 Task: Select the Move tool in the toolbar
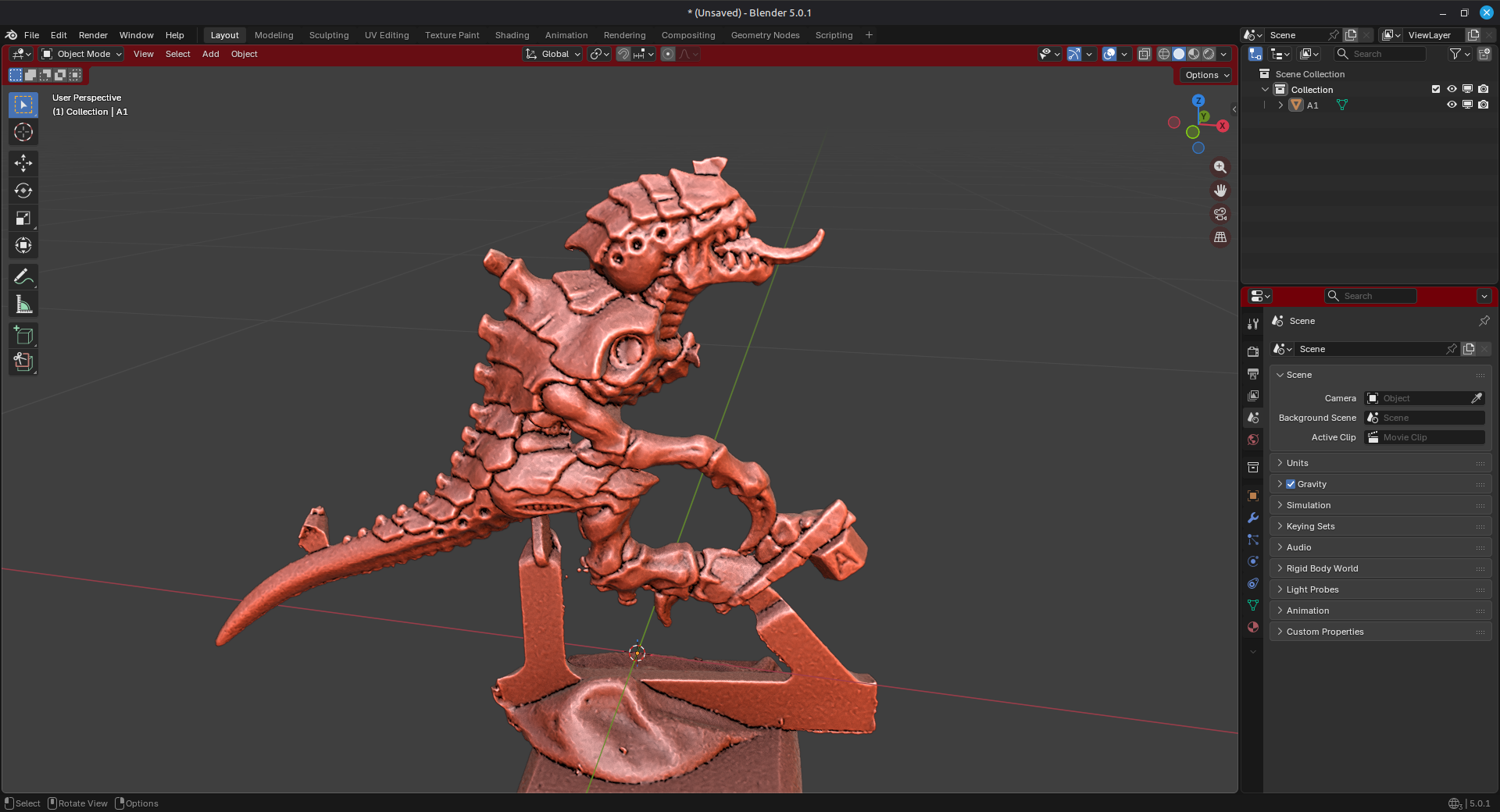(23, 162)
